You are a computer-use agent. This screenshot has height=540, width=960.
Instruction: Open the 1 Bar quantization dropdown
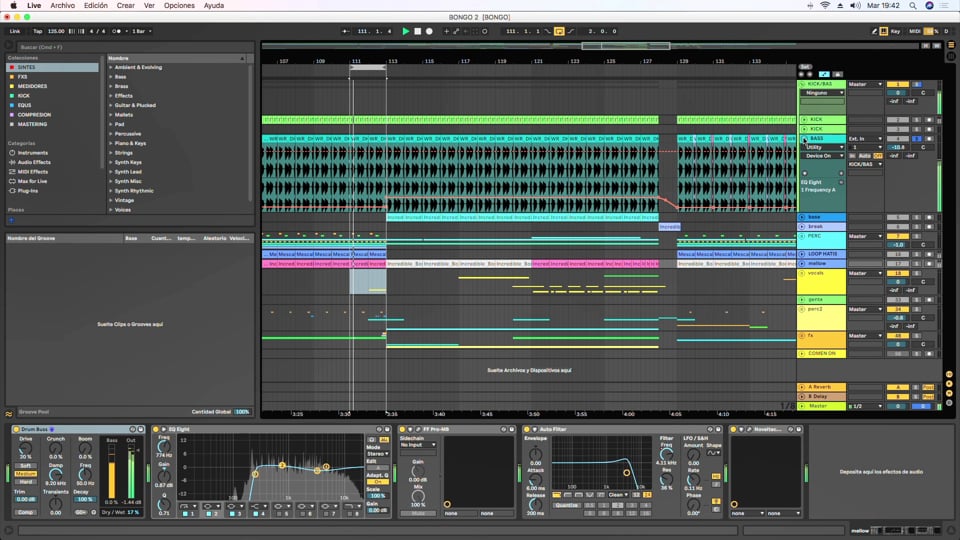(141, 31)
